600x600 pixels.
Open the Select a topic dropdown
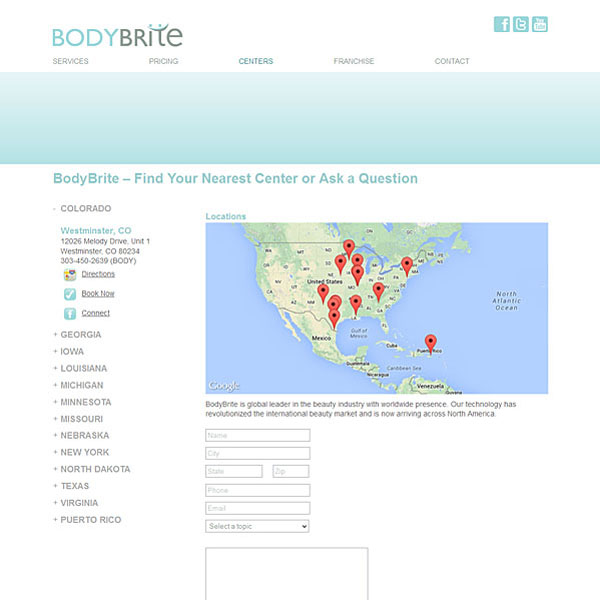[x=257, y=527]
